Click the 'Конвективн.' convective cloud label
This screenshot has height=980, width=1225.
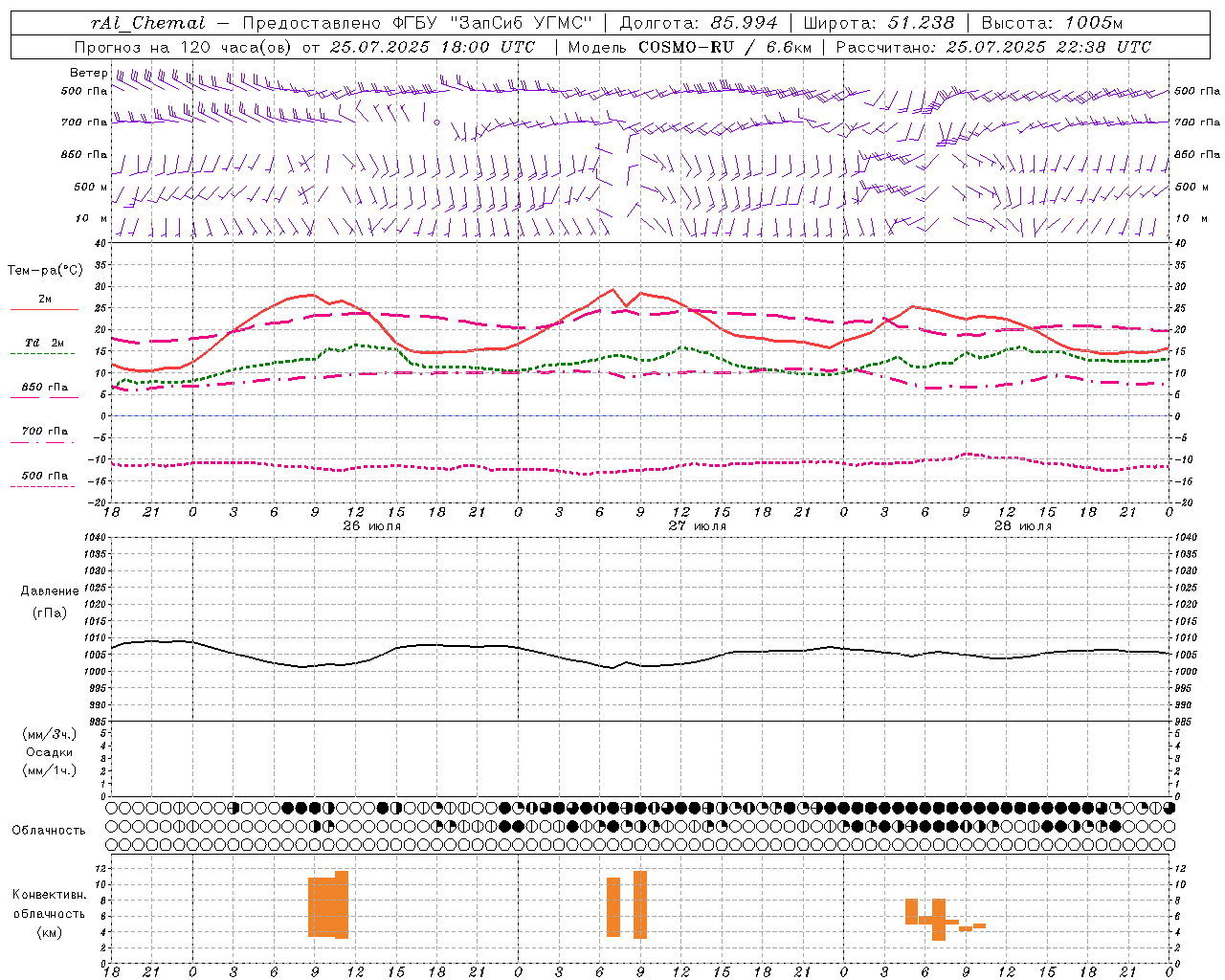tap(50, 895)
